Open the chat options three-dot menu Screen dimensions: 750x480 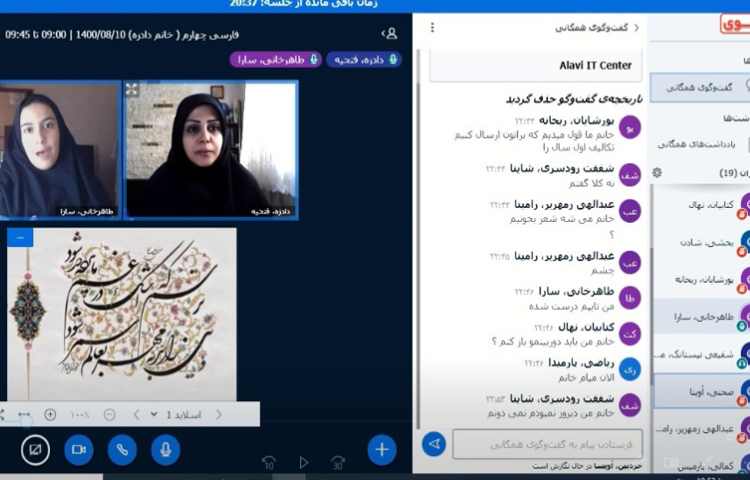point(432,28)
